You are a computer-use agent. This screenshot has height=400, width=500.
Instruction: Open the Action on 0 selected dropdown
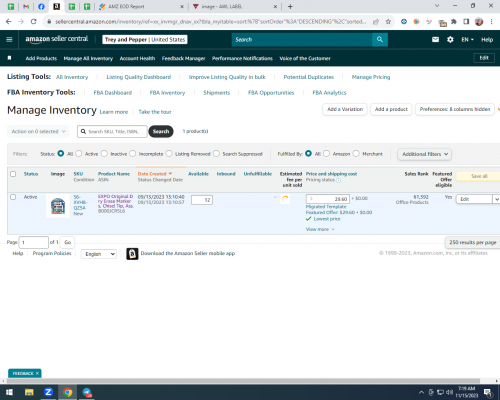pyautogui.click(x=38, y=131)
